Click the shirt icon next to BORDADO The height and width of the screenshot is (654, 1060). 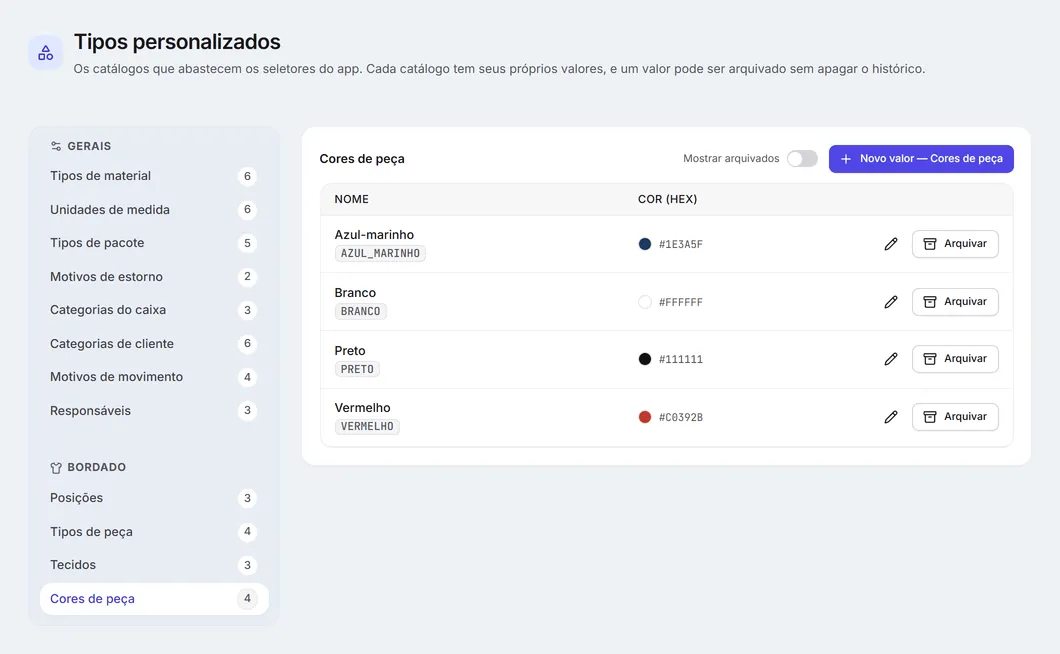[x=56, y=467]
